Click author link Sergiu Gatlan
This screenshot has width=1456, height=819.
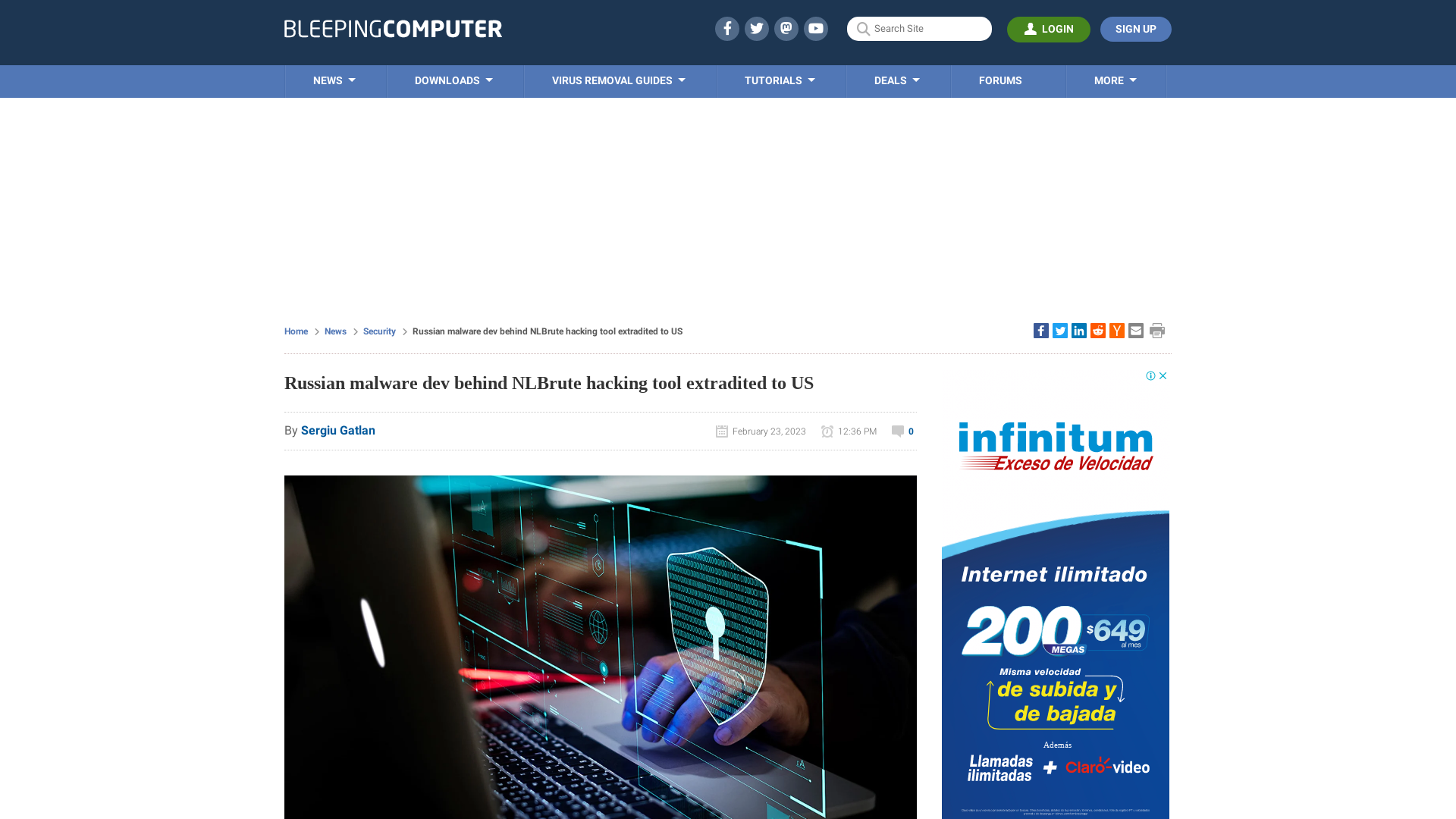338,430
